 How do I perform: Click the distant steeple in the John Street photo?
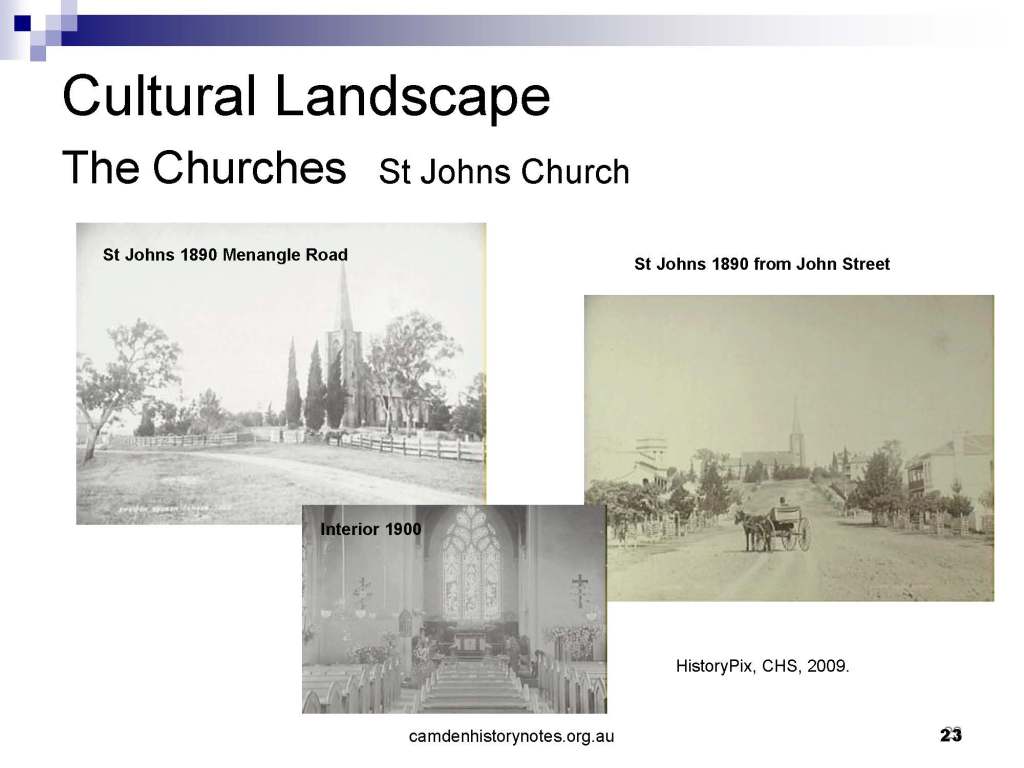coord(797,430)
